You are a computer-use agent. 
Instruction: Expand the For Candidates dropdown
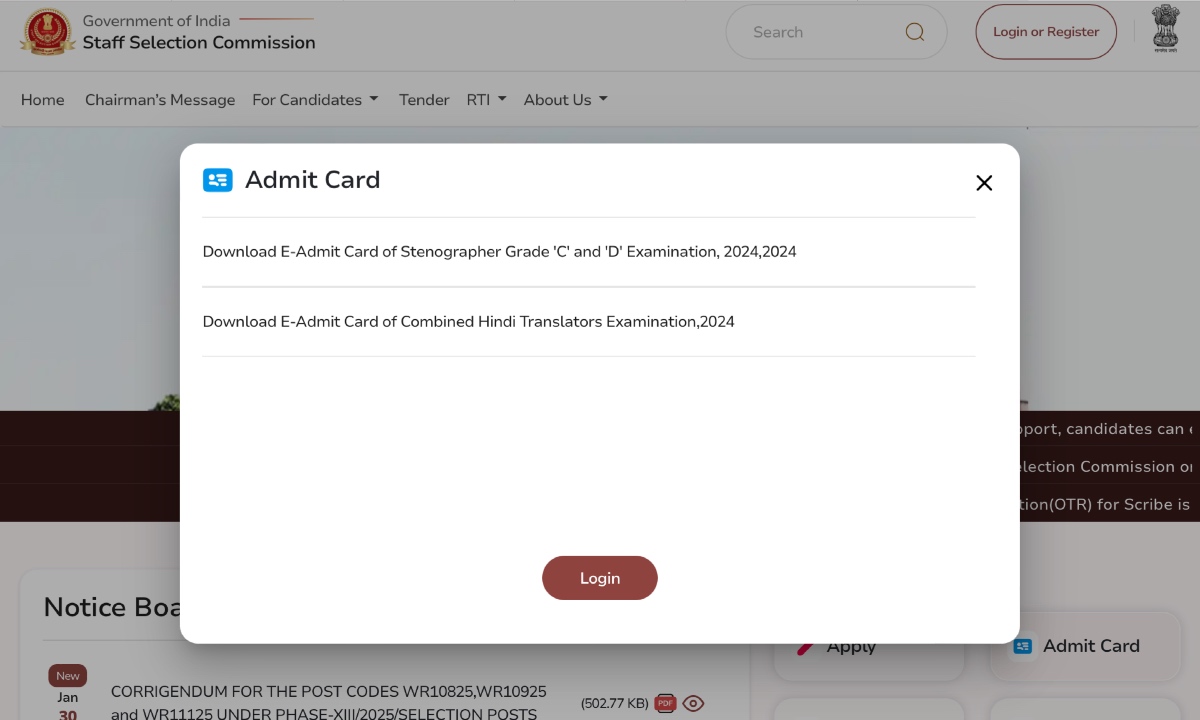click(314, 99)
